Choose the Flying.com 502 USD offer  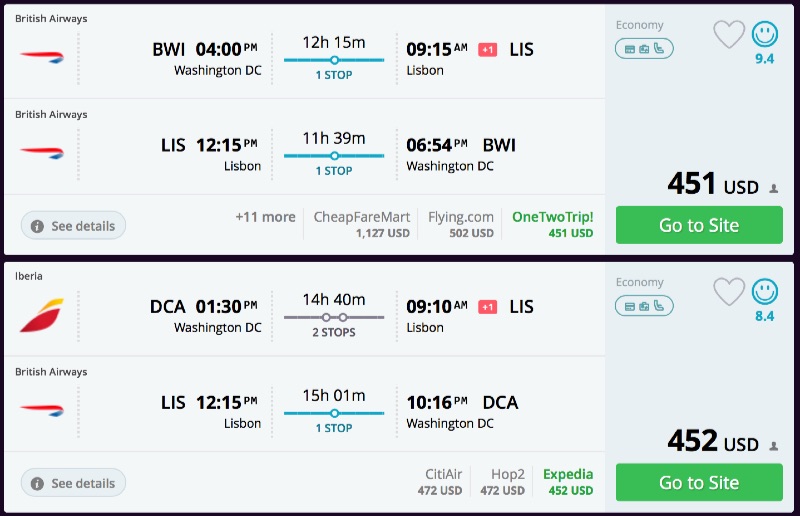[x=460, y=224]
